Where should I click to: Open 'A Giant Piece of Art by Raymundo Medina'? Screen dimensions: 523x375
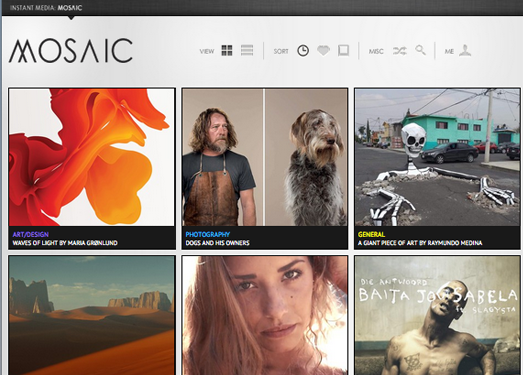tap(420, 243)
